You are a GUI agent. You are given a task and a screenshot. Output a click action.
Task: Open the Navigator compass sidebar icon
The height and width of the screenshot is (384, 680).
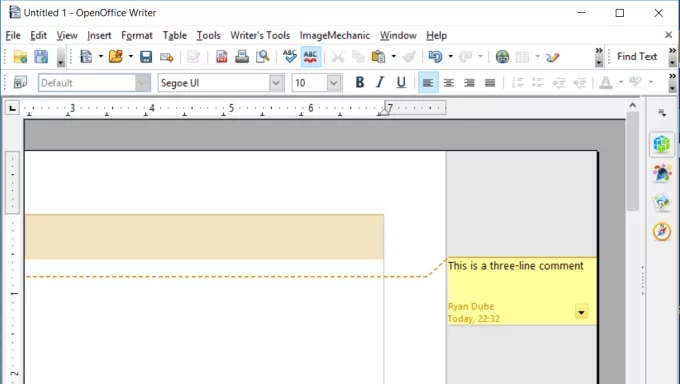[662, 231]
